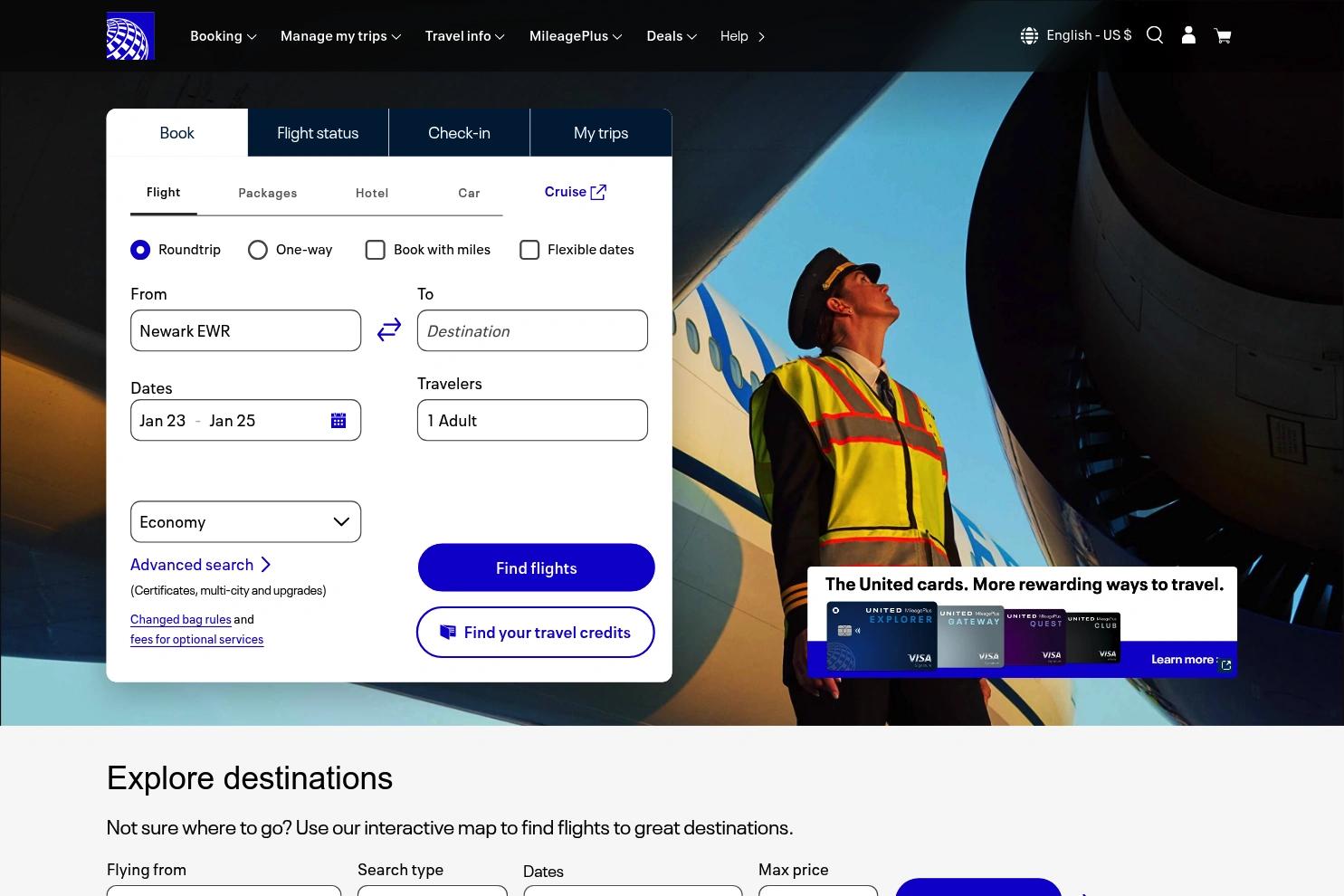Click the Find flights button
The height and width of the screenshot is (896, 1344).
point(537,567)
